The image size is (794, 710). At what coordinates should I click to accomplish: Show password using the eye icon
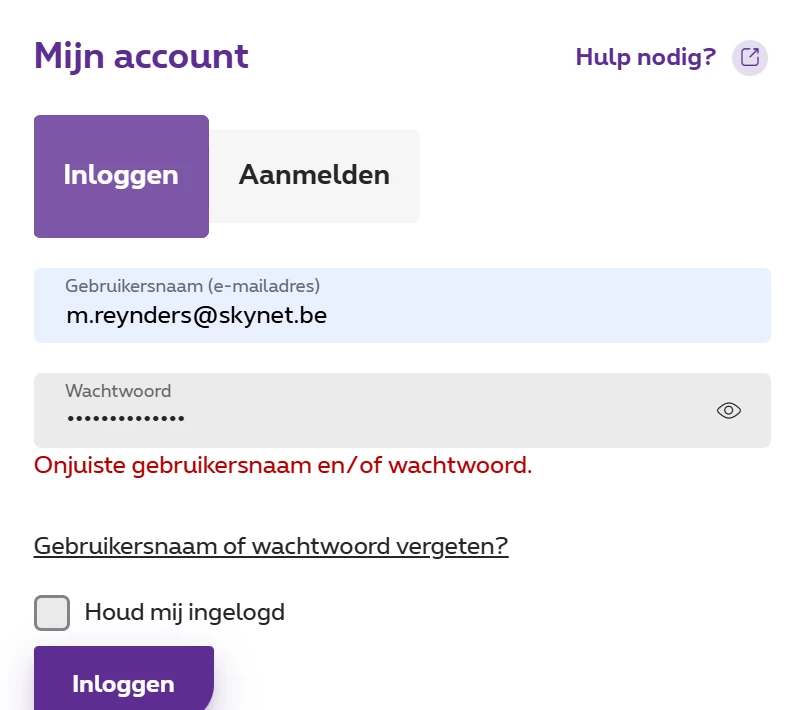729,410
